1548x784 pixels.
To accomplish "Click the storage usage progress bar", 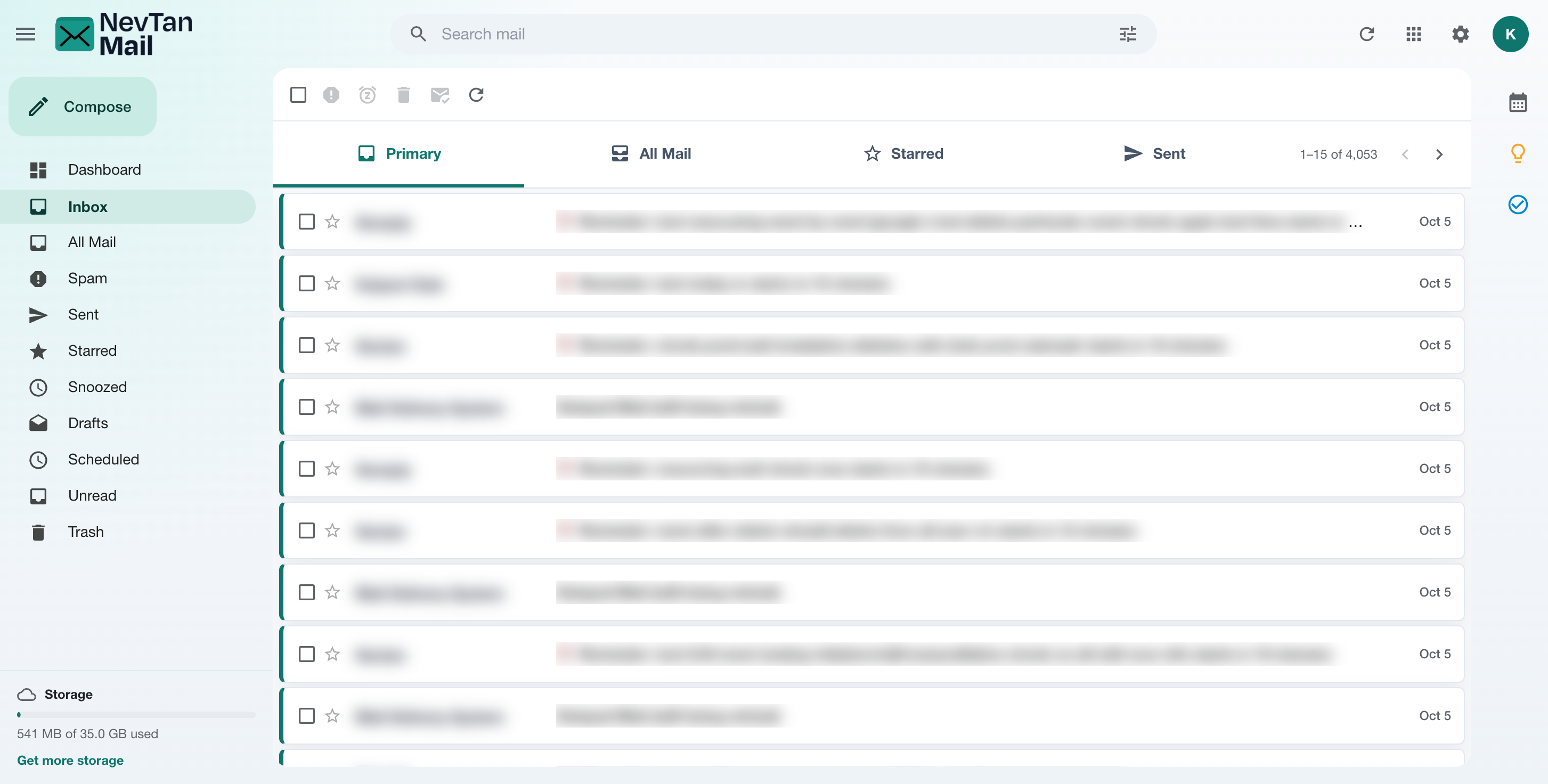I will (x=136, y=715).
